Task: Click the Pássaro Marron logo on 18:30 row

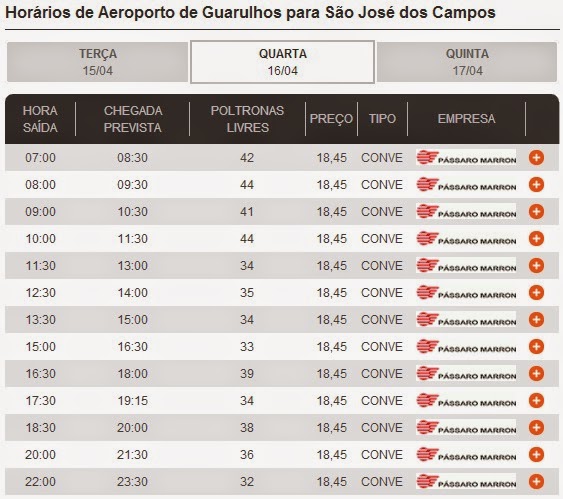Action: pos(466,427)
